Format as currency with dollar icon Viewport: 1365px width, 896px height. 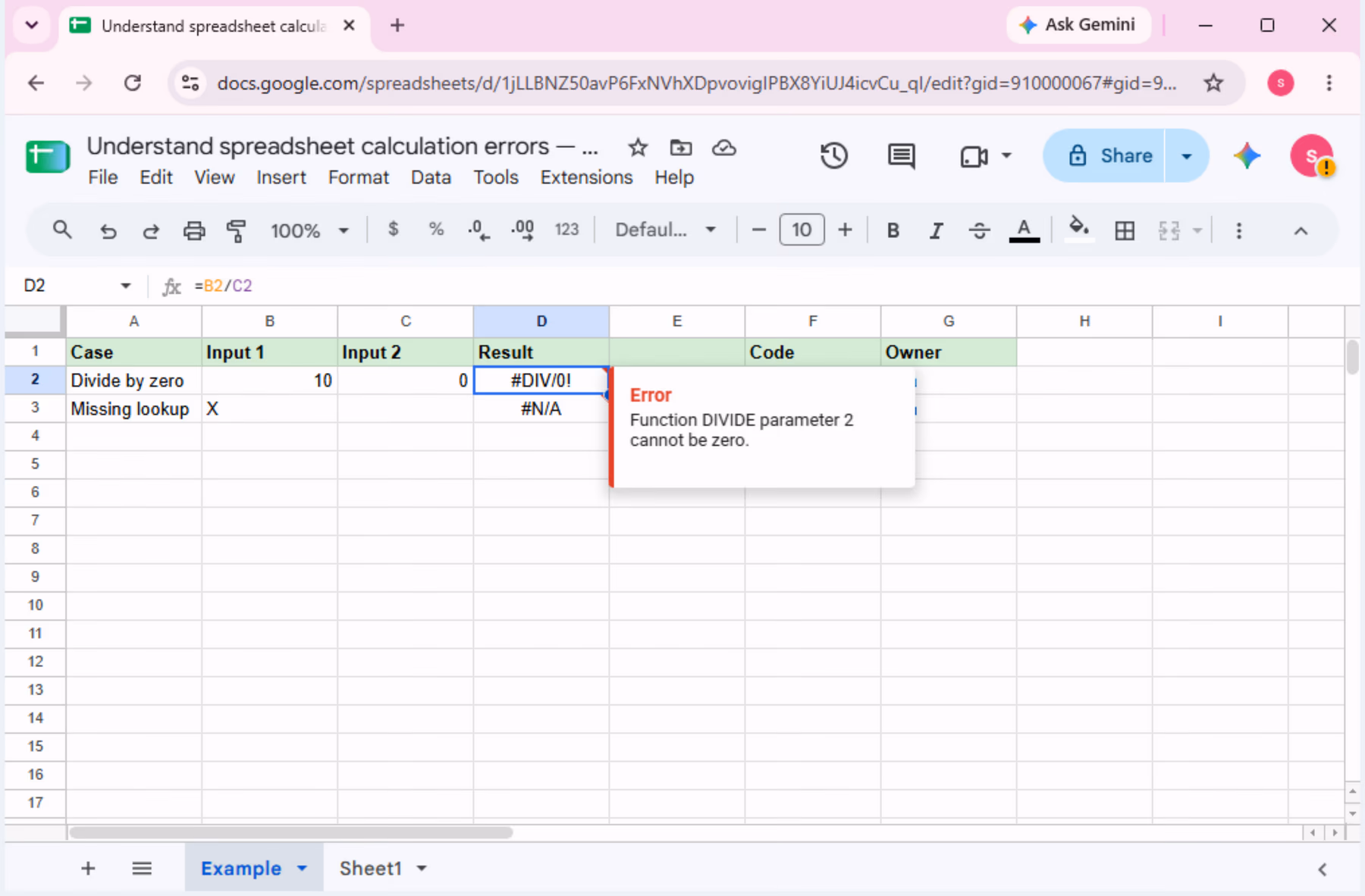point(393,229)
